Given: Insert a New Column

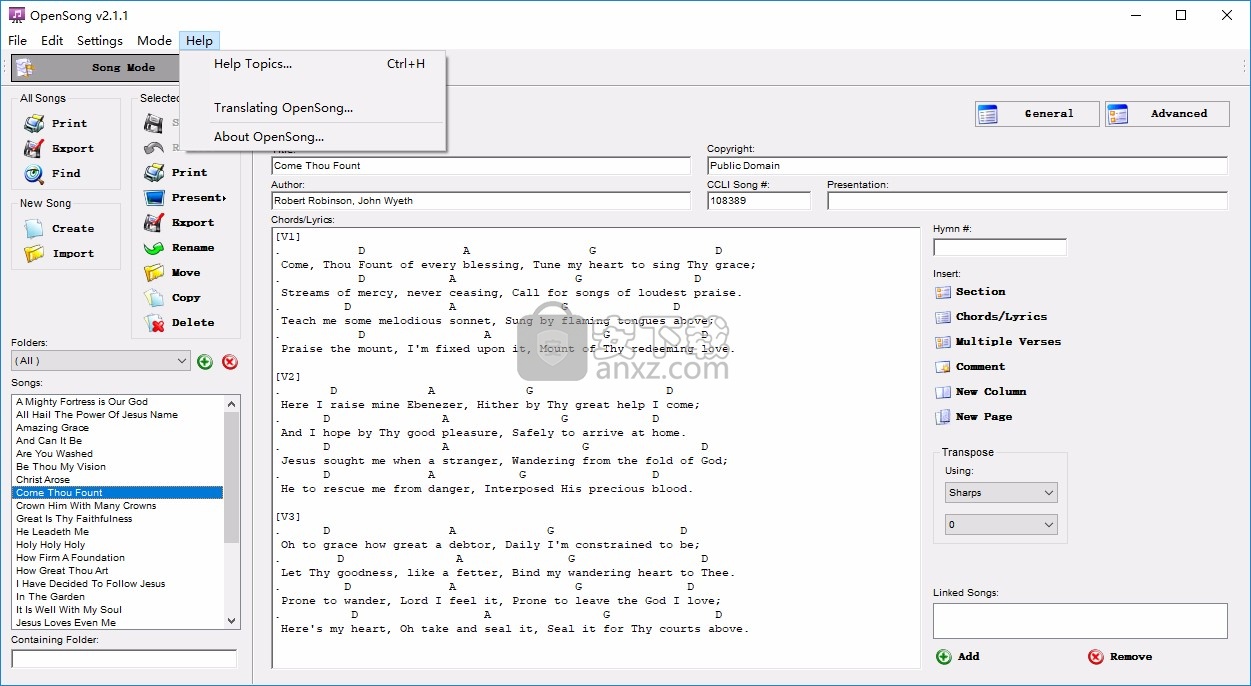Looking at the screenshot, I should [980, 392].
